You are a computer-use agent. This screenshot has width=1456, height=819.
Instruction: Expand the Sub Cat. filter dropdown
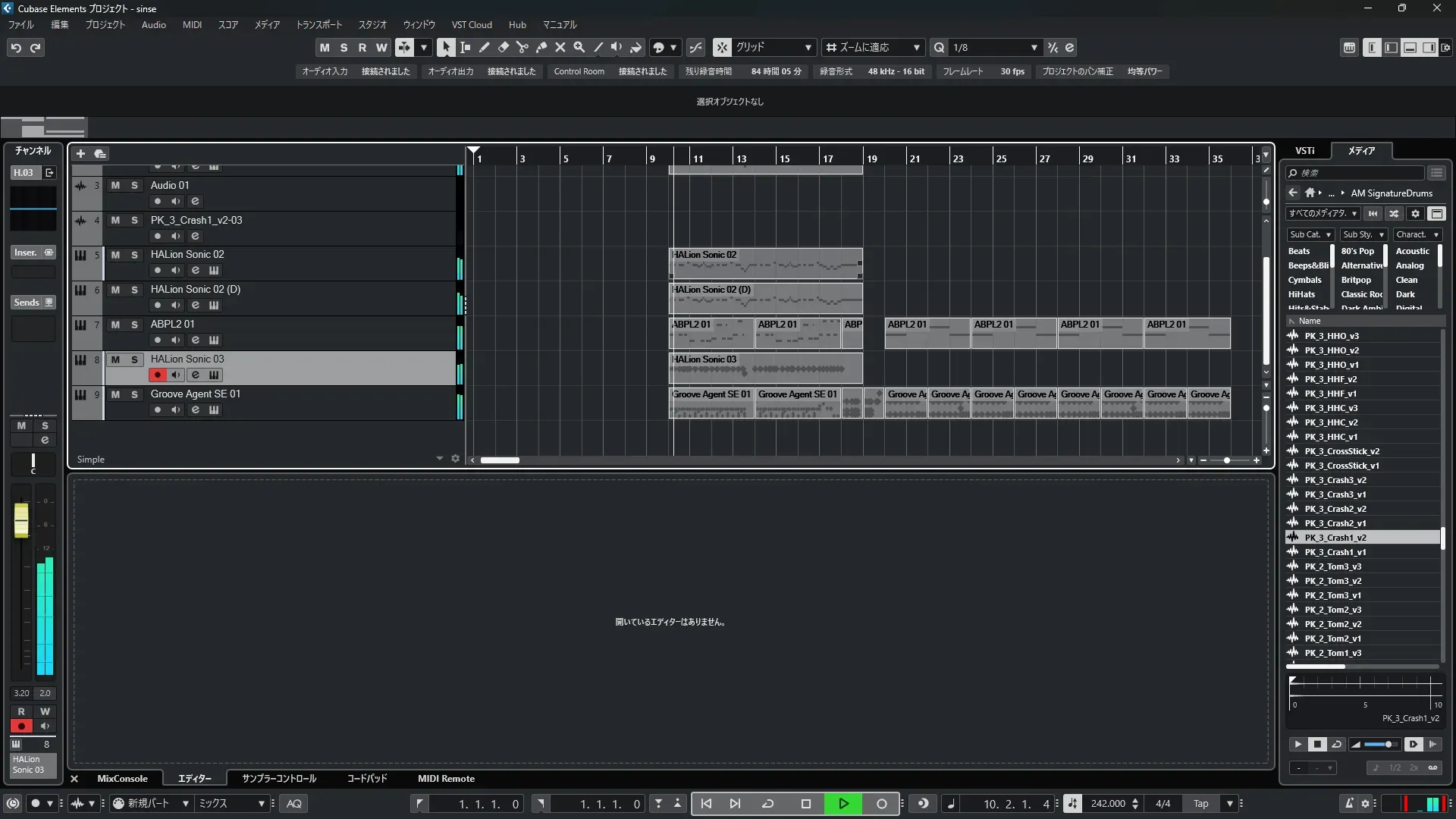click(1310, 234)
